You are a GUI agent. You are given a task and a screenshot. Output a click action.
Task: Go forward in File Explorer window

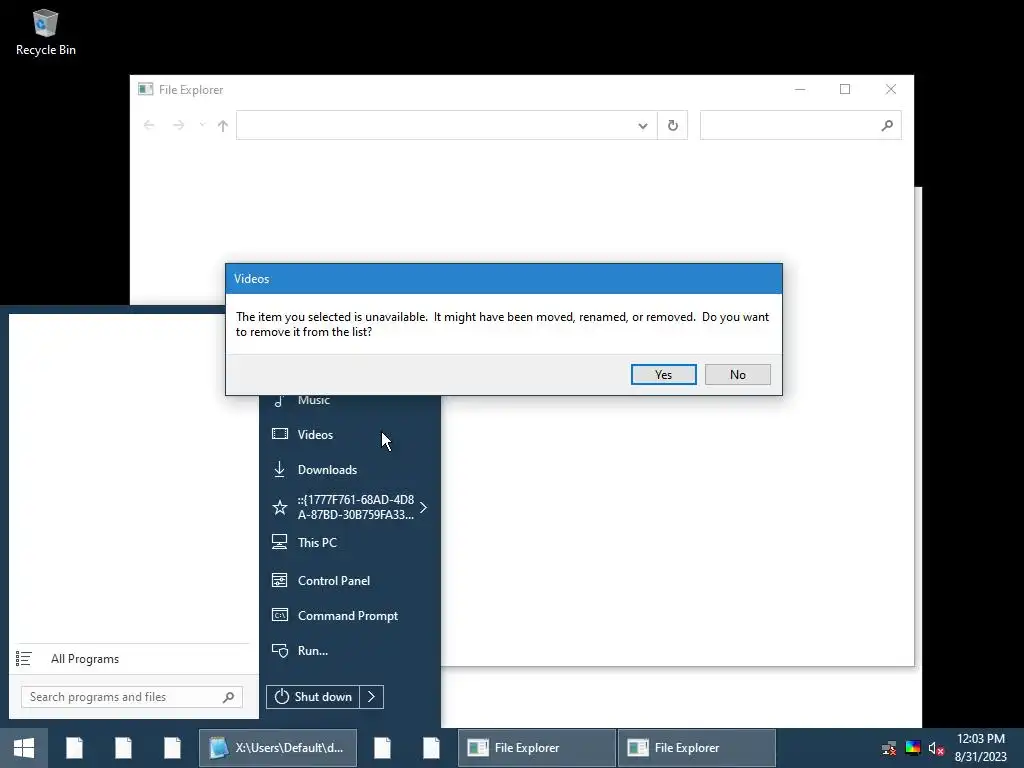[x=178, y=125]
